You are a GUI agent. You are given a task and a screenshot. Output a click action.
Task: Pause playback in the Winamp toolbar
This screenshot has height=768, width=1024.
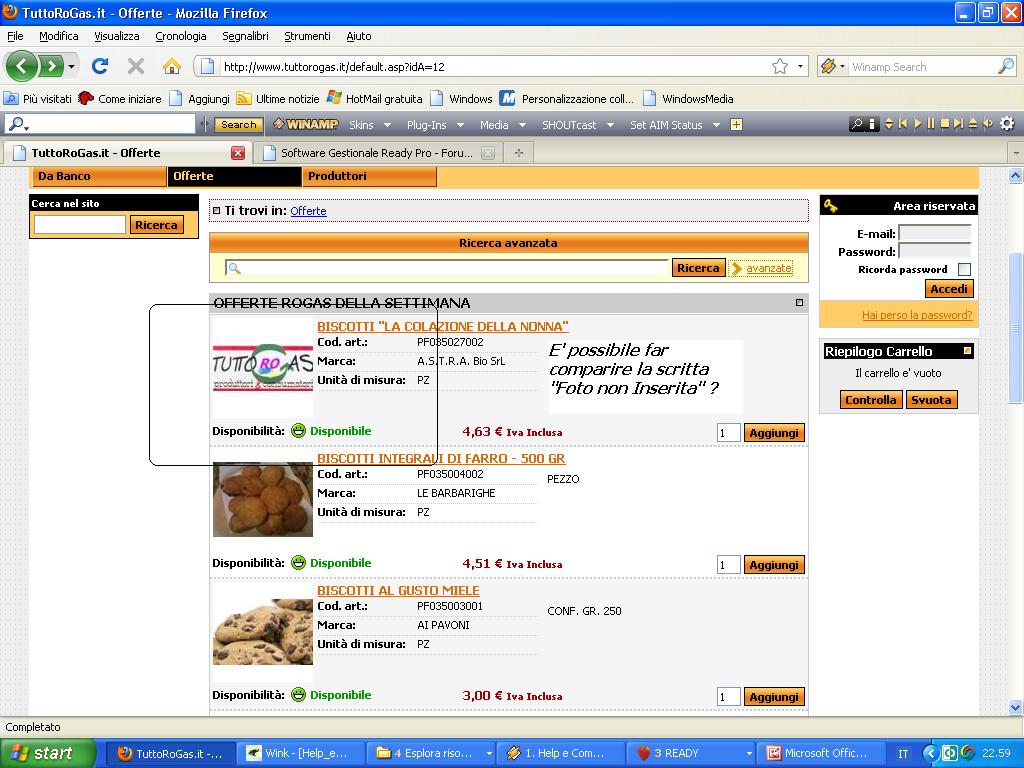[931, 124]
